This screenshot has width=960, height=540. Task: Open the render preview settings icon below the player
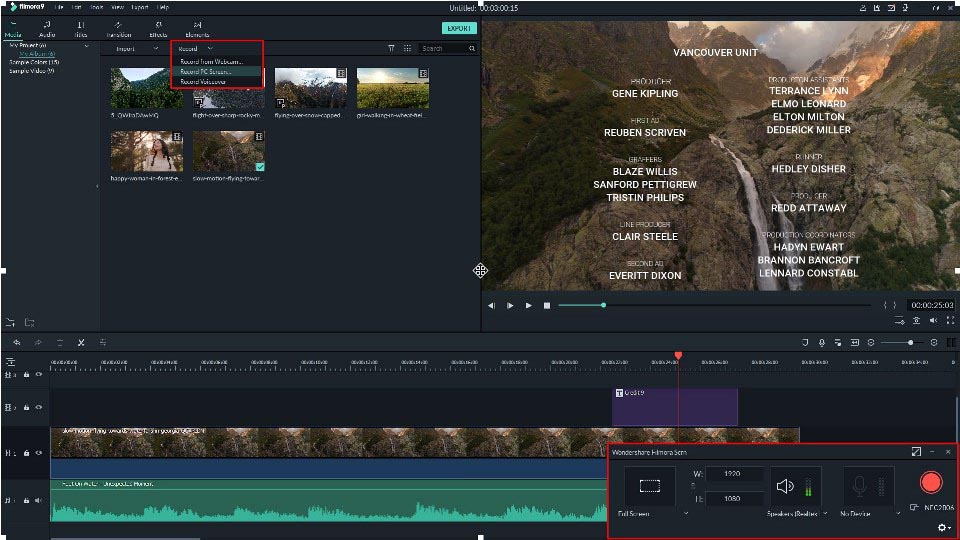899,320
